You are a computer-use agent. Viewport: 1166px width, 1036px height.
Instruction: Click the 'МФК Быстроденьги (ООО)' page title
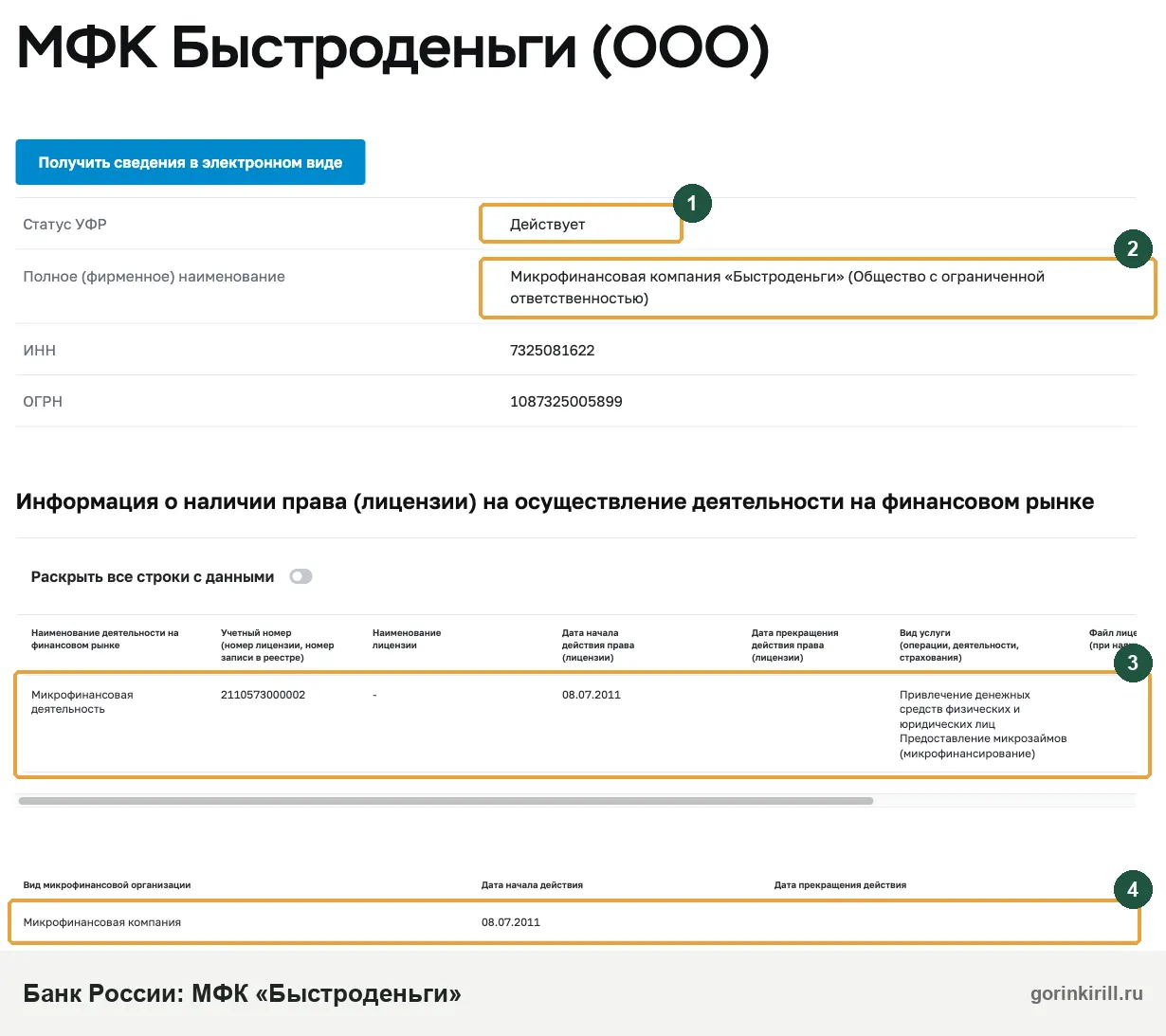(x=392, y=49)
